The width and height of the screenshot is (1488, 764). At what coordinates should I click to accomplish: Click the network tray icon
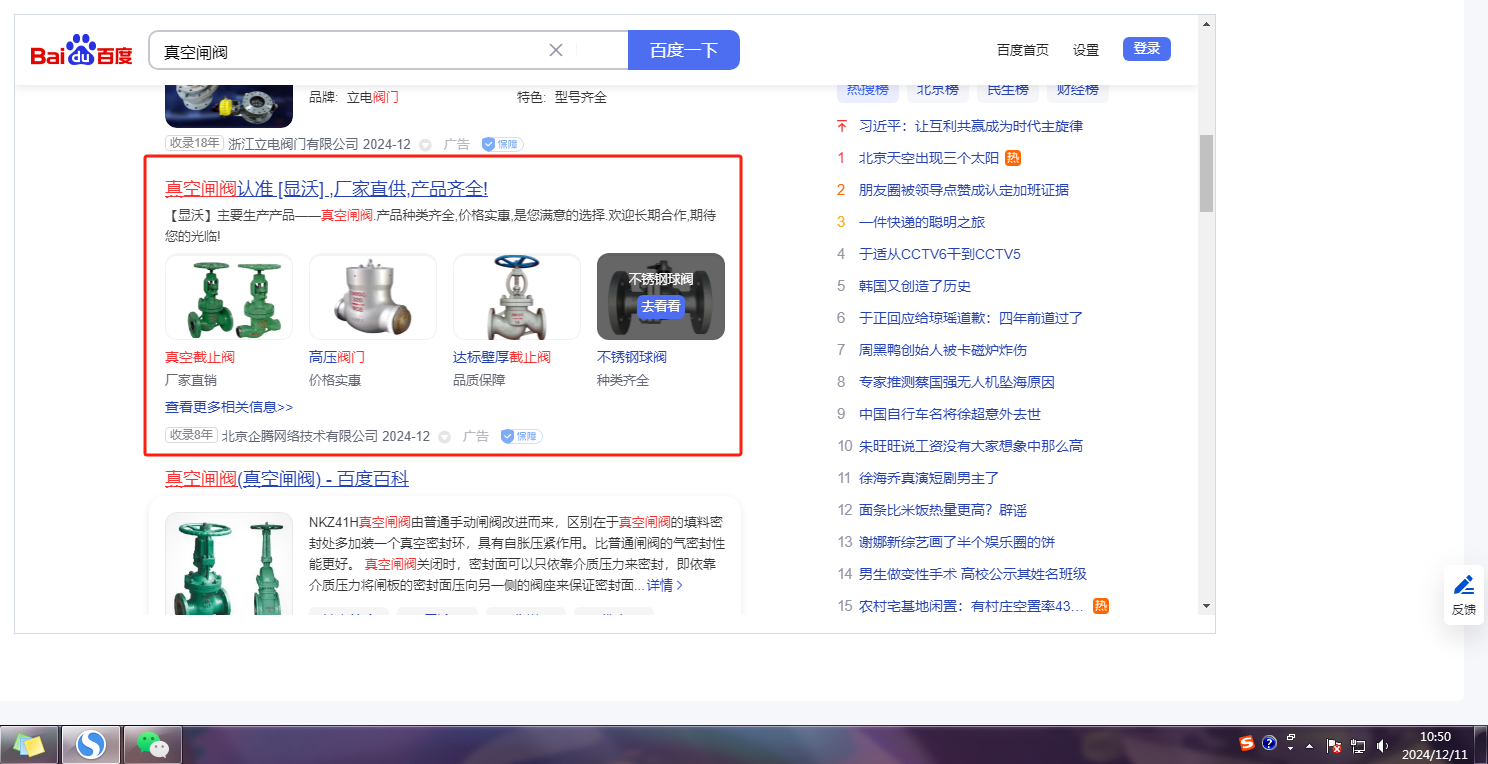pyautogui.click(x=1358, y=745)
